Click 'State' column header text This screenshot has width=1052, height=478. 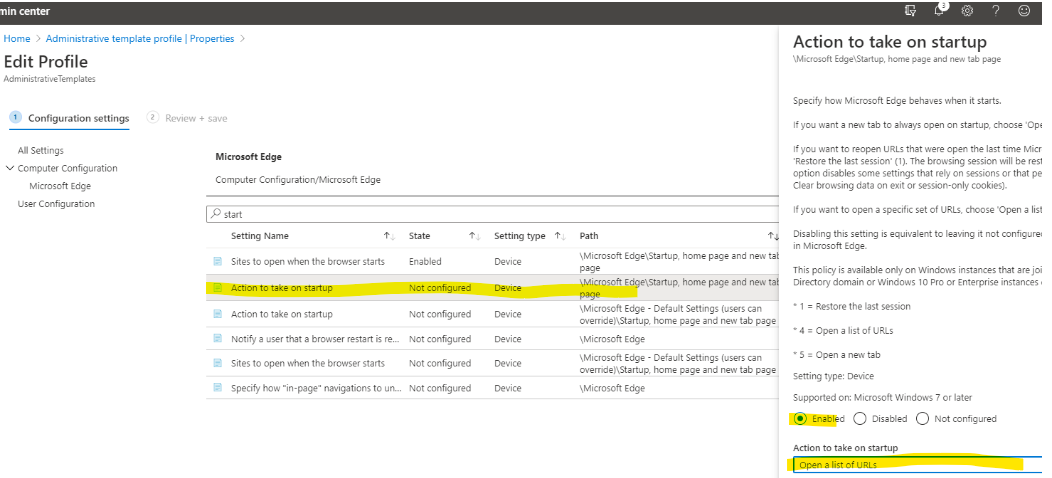click(x=420, y=236)
